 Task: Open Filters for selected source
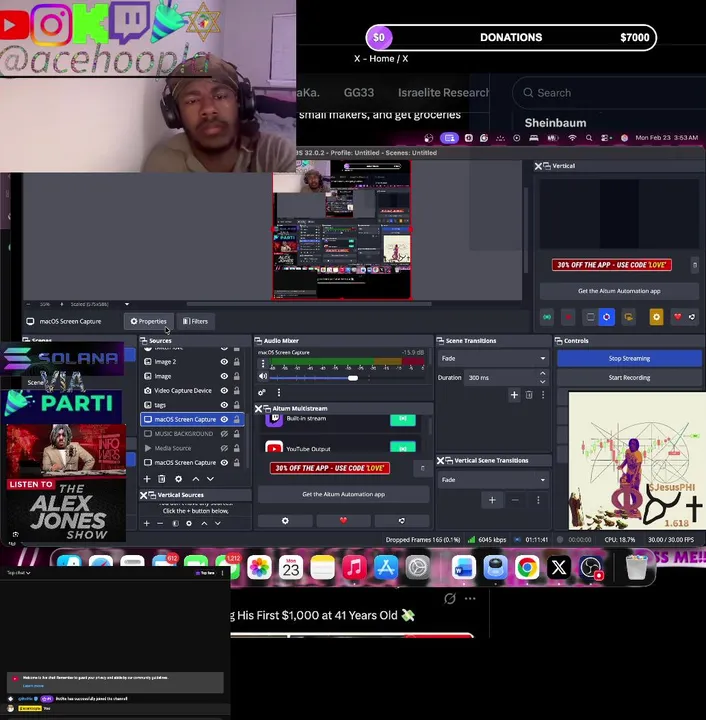tap(195, 321)
